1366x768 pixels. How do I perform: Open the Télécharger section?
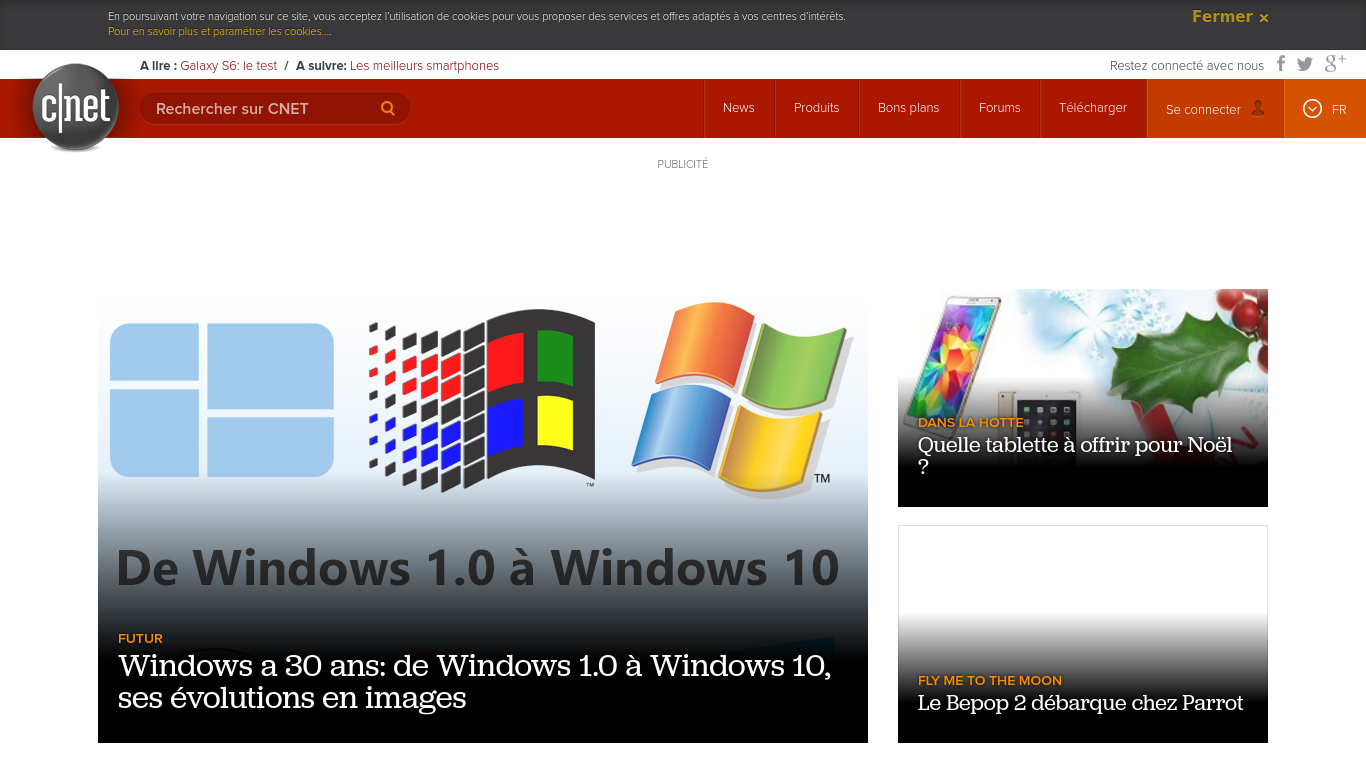coord(1092,108)
